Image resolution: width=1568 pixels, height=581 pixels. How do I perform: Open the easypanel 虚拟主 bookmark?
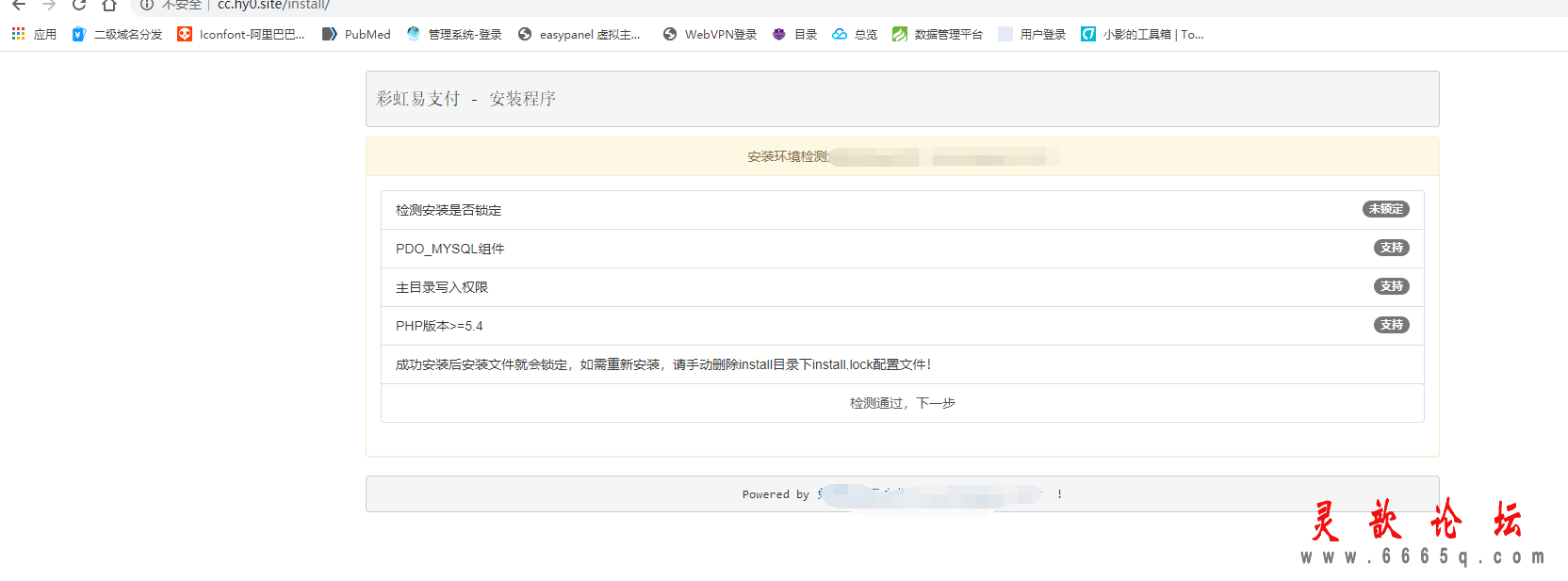[580, 34]
